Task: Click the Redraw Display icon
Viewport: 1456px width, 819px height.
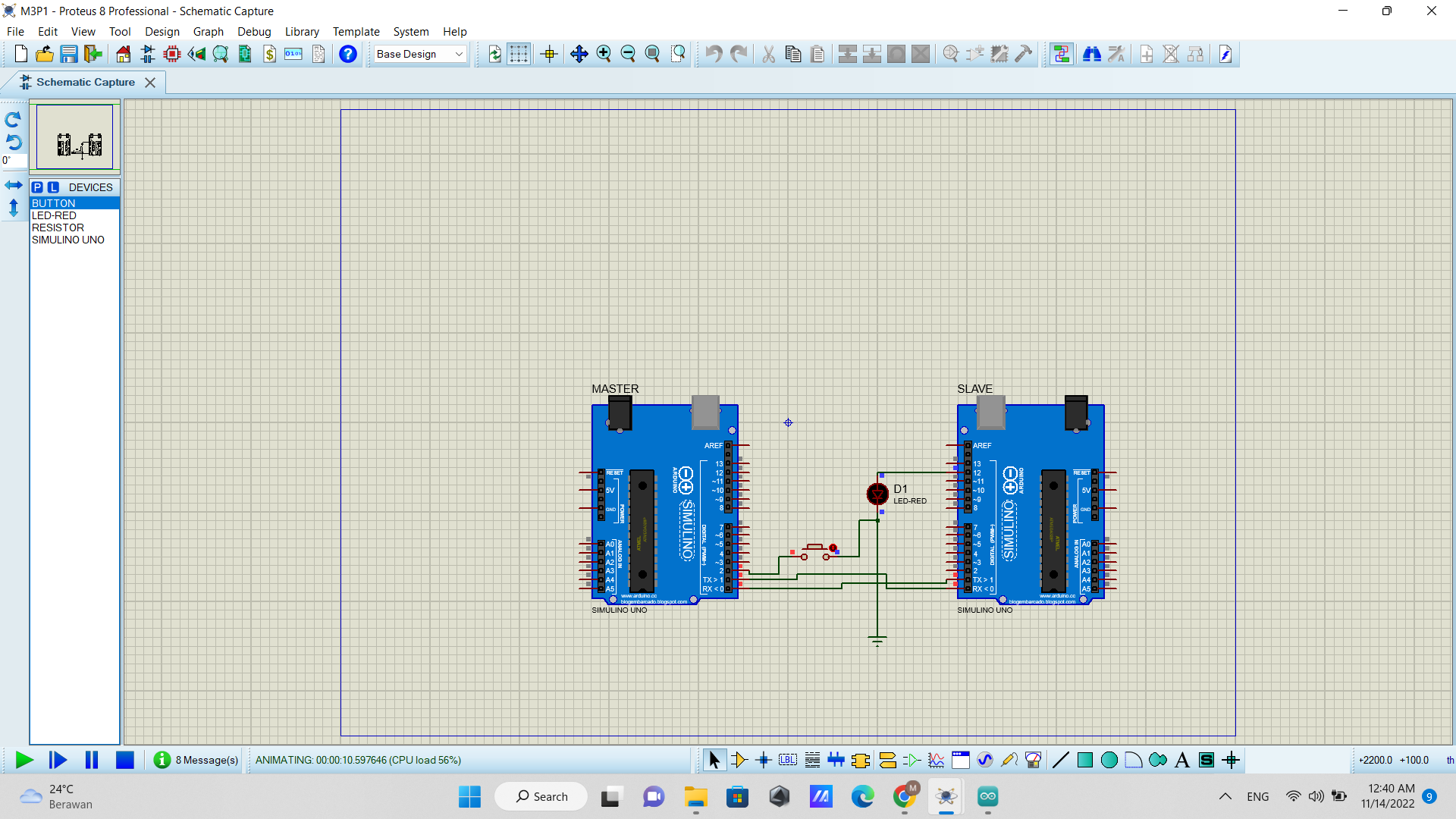Action: [x=495, y=54]
